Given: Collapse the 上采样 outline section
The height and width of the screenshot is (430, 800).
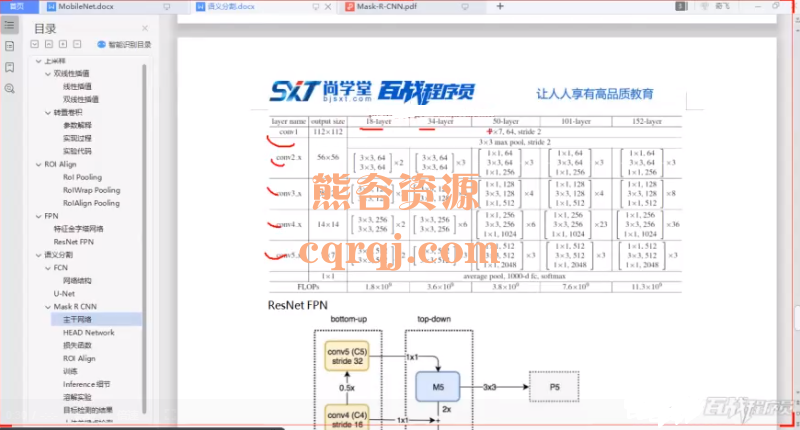Looking at the screenshot, I should click(x=38, y=61).
